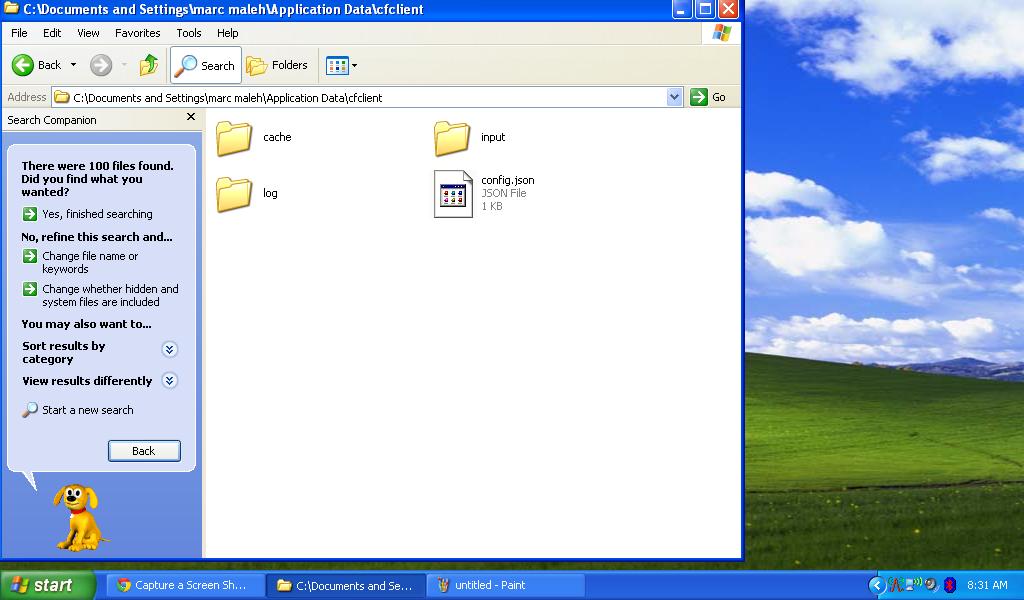The width and height of the screenshot is (1024, 600).
Task: Open the Tools menu
Action: click(x=189, y=33)
